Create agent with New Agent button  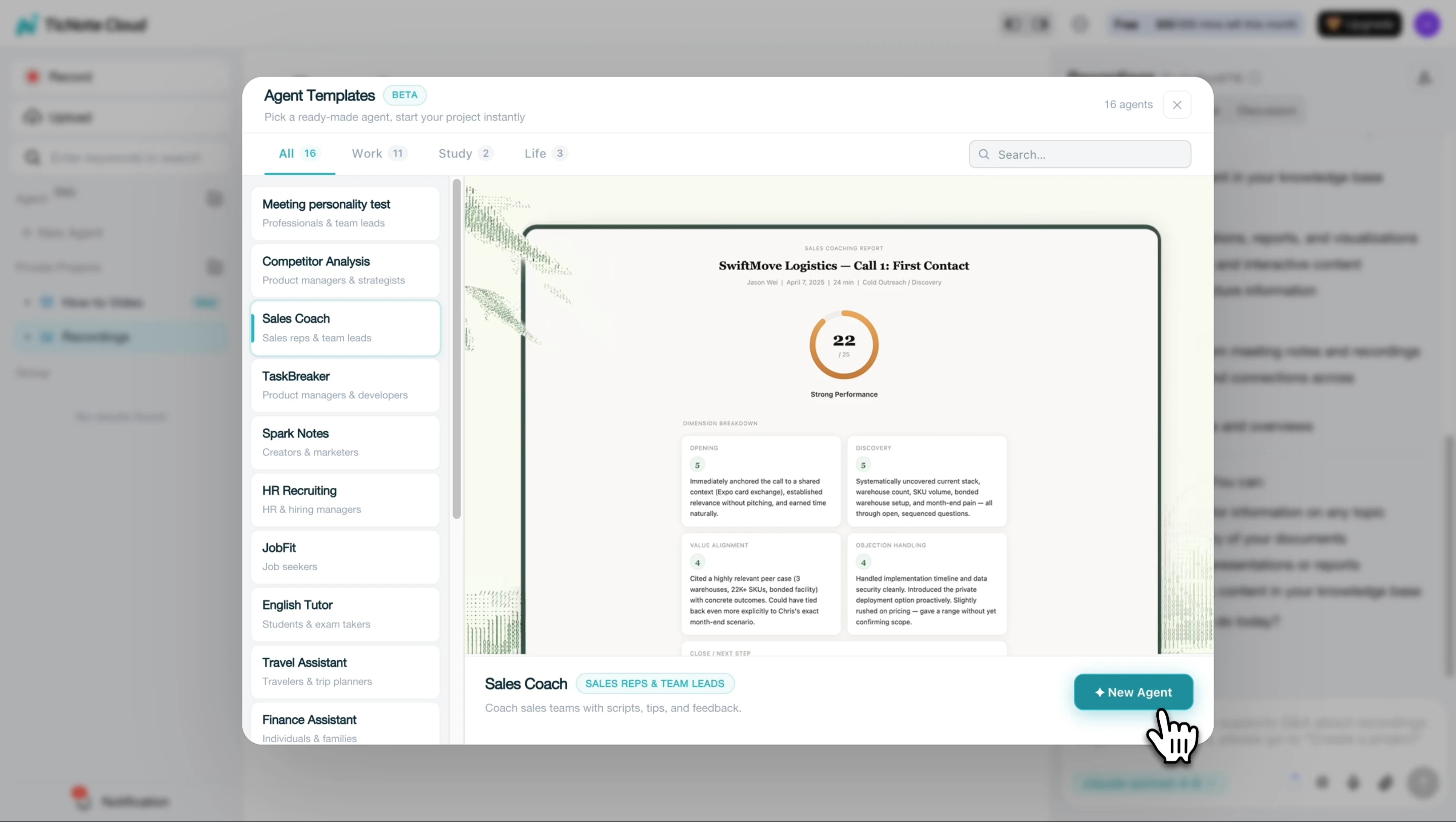(x=1133, y=692)
